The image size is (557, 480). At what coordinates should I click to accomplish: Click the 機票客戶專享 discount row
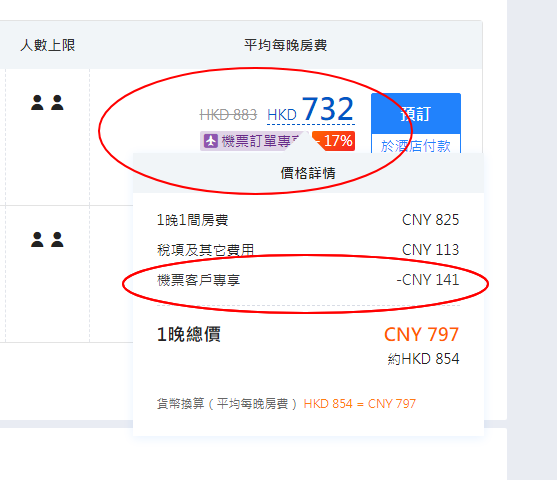tap(308, 280)
